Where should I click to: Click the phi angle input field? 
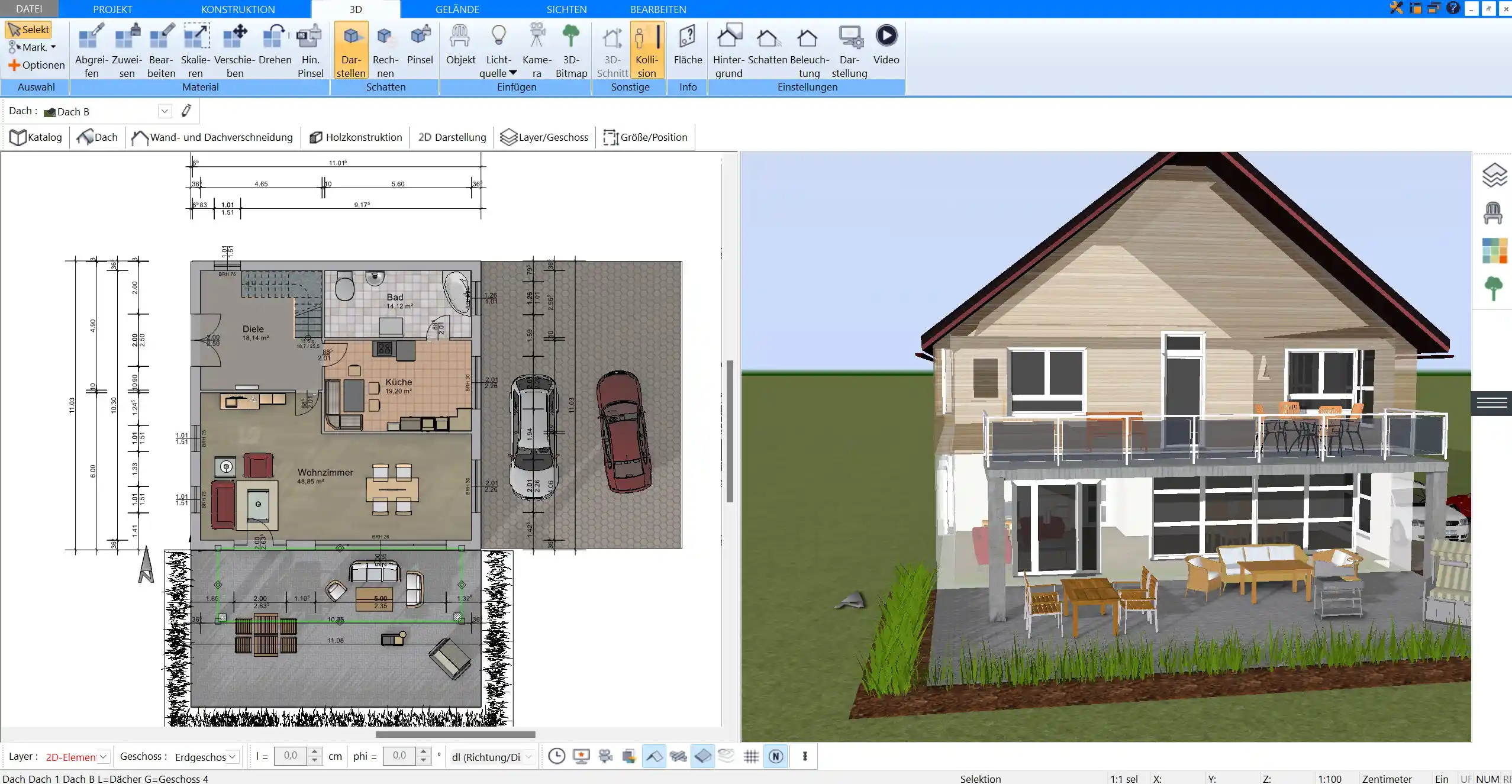400,756
